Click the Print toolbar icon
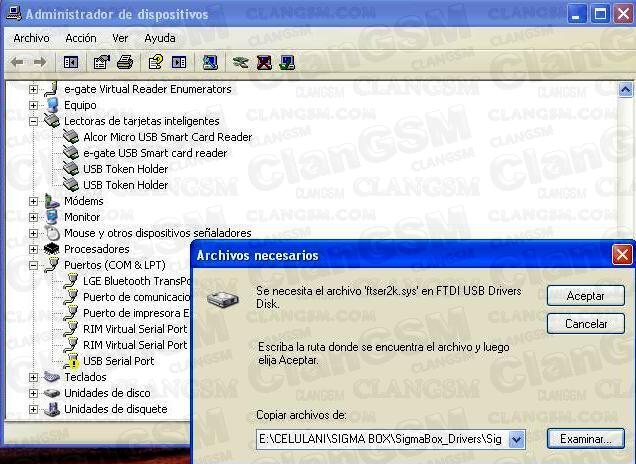636x464 pixels. [125, 62]
